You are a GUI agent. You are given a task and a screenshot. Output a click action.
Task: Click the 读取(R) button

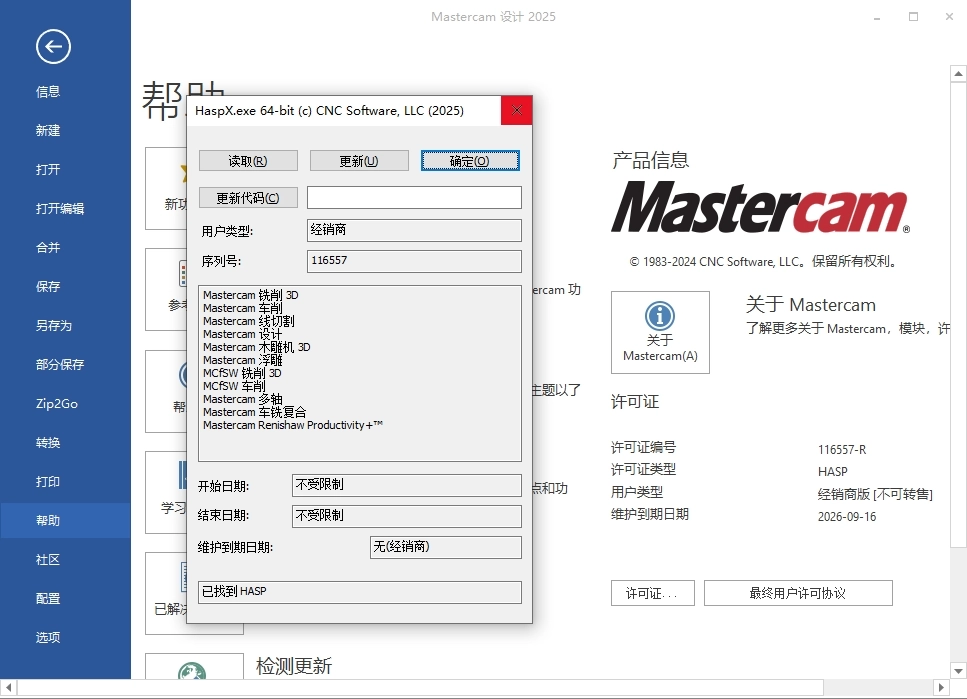[248, 161]
